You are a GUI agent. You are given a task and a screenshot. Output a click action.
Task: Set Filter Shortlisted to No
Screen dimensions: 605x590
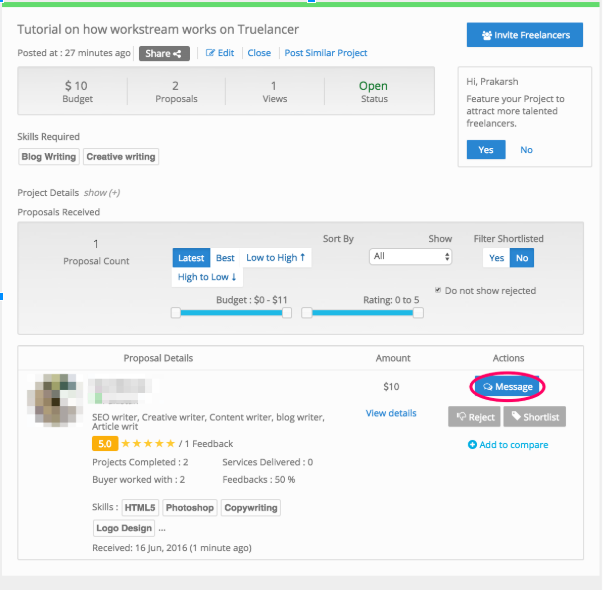(x=524, y=259)
